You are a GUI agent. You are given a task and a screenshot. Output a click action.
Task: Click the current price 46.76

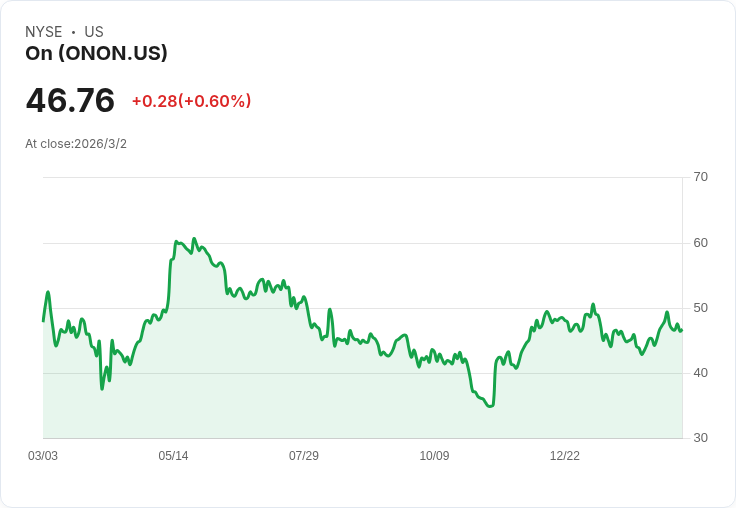[x=70, y=101]
